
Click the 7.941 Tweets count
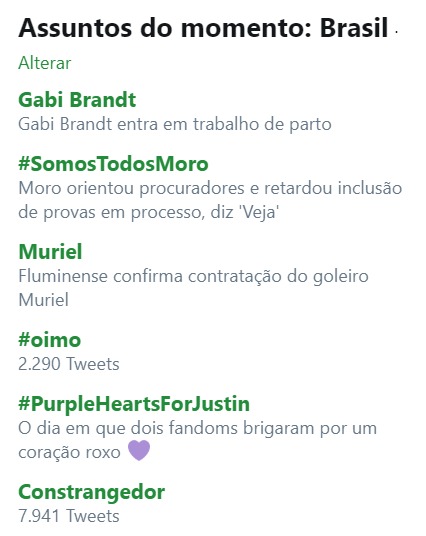coord(69,516)
